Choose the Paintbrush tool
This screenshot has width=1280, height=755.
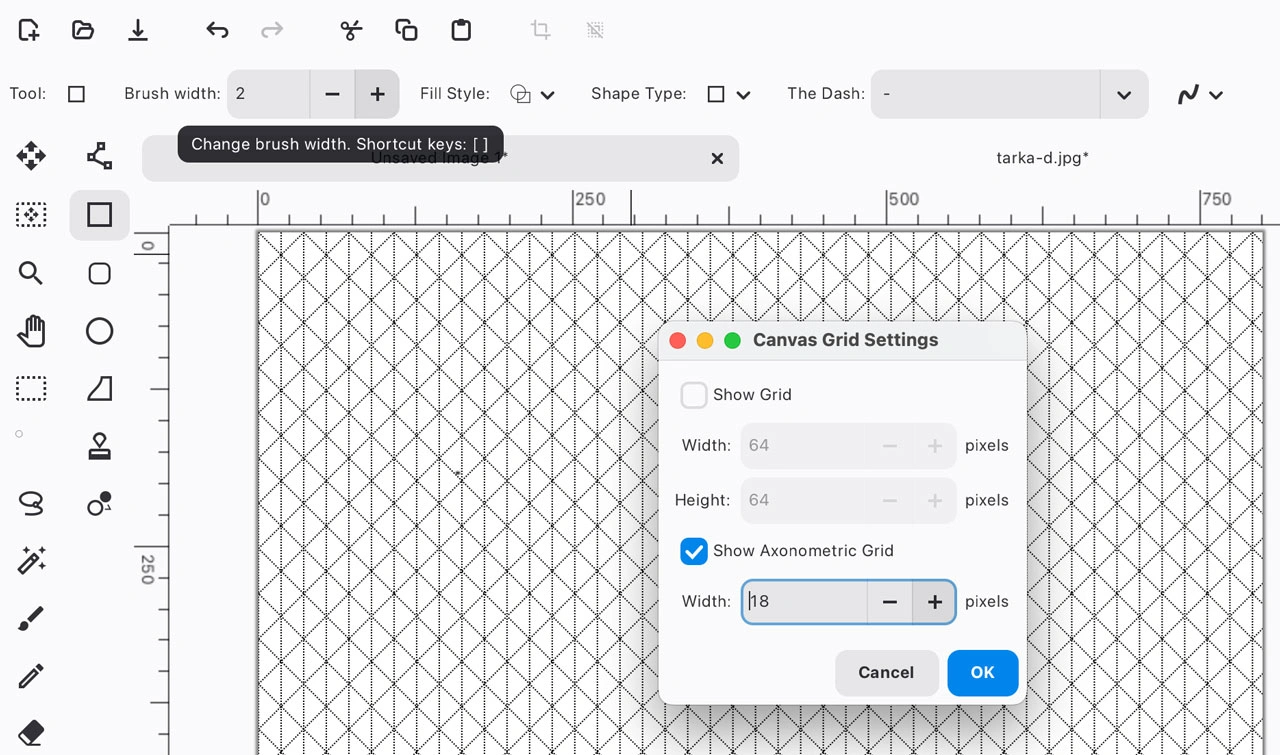(x=31, y=620)
